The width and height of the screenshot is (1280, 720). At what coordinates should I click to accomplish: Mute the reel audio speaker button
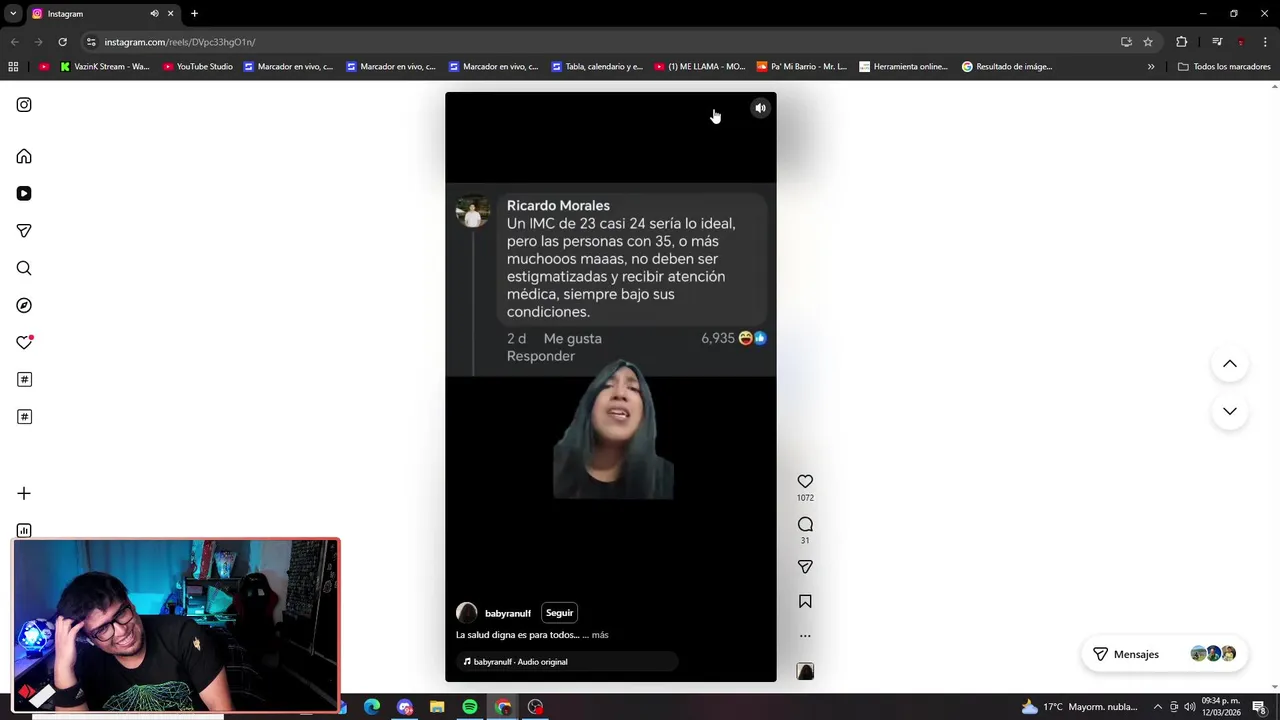760,108
